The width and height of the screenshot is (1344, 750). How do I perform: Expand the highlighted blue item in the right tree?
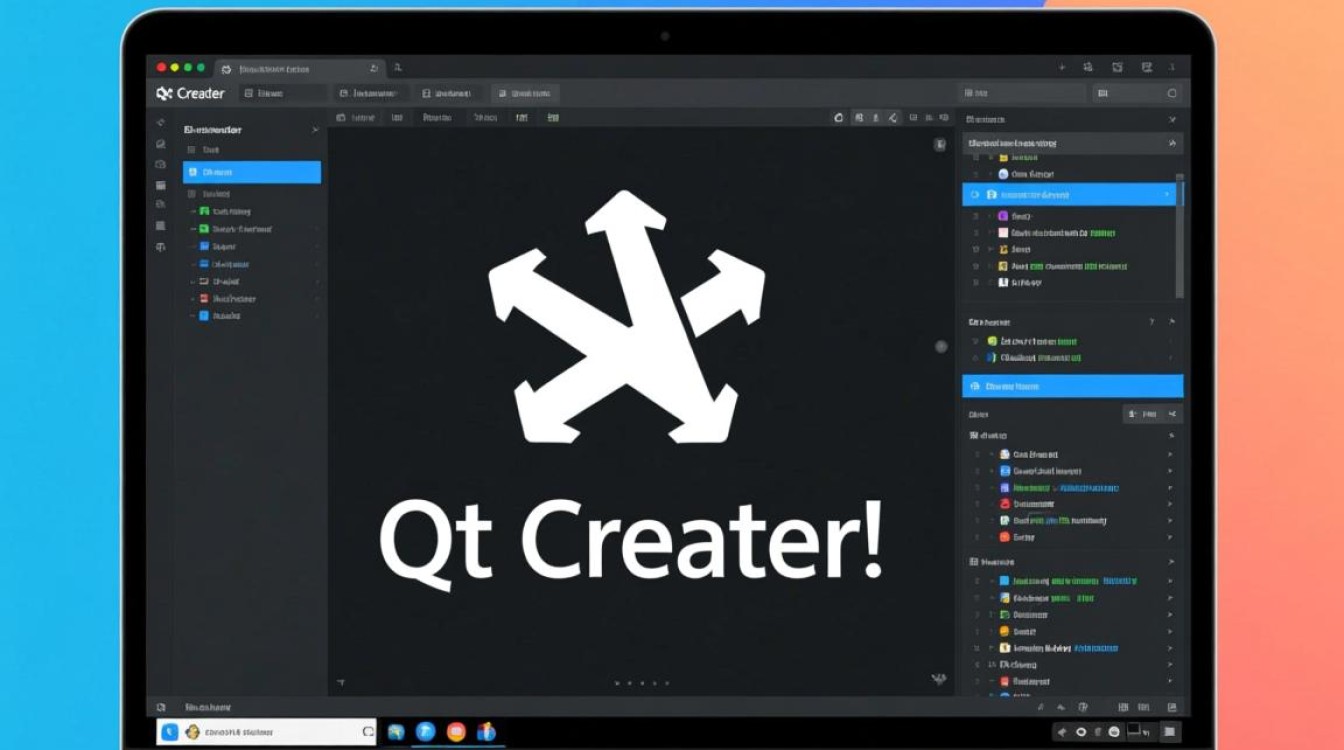pyautogui.click(x=1167, y=194)
